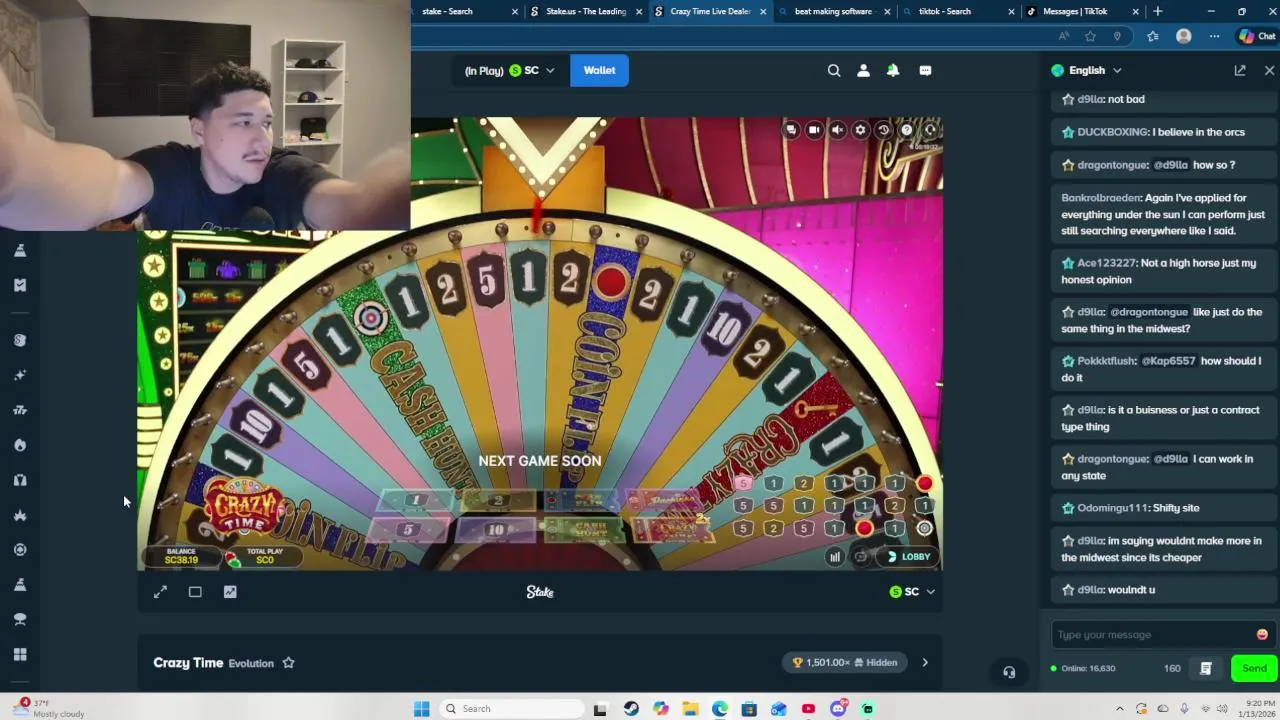Click the LOBBY button
Image resolution: width=1280 pixels, height=720 pixels.
[x=908, y=557]
